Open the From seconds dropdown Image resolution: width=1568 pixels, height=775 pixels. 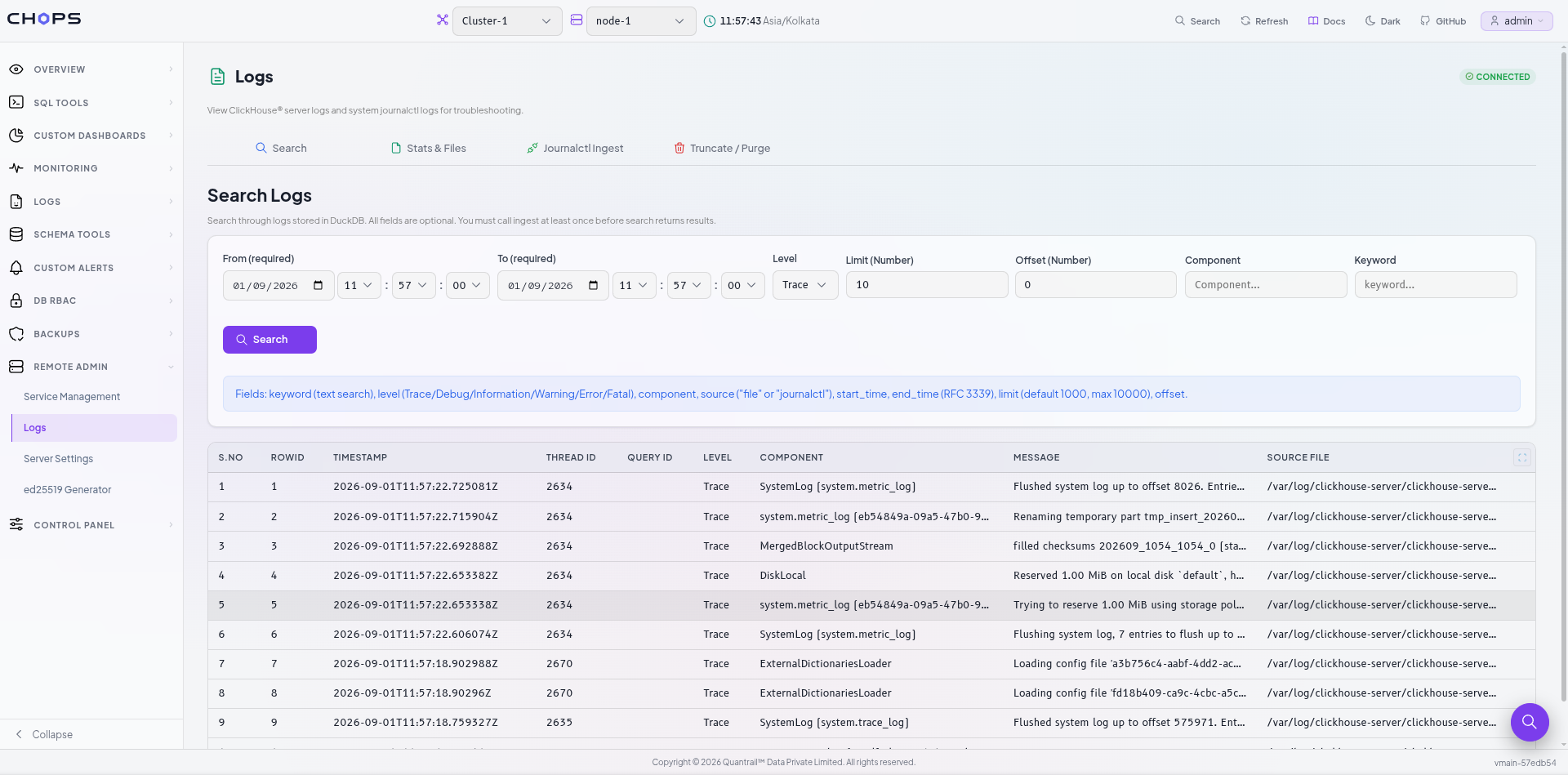tap(468, 285)
